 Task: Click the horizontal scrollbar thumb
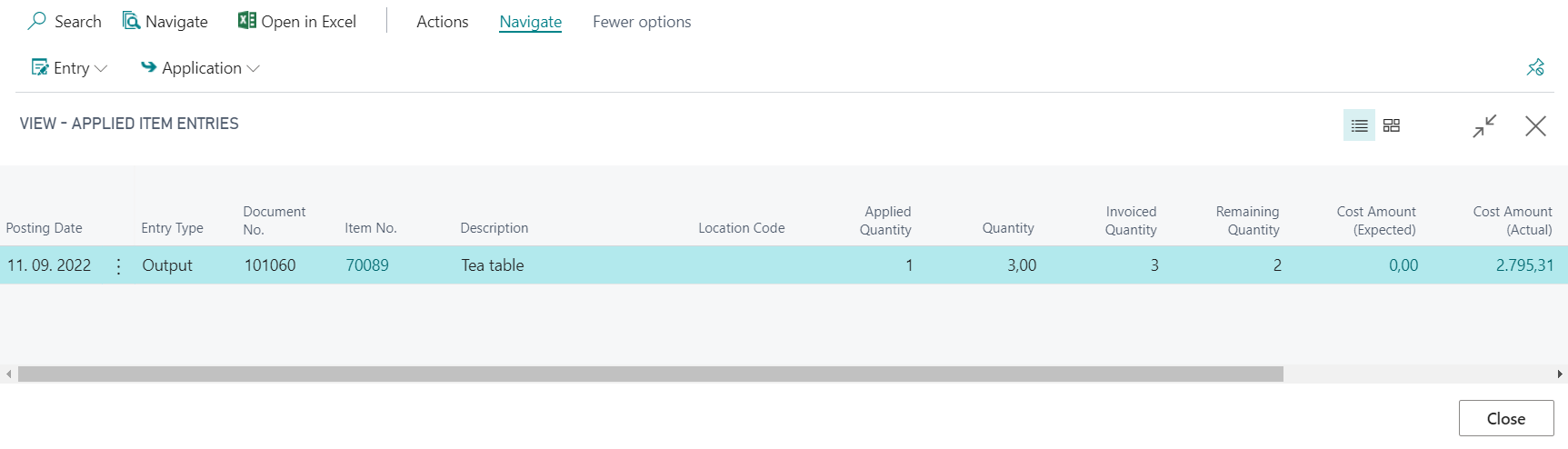tap(651, 374)
